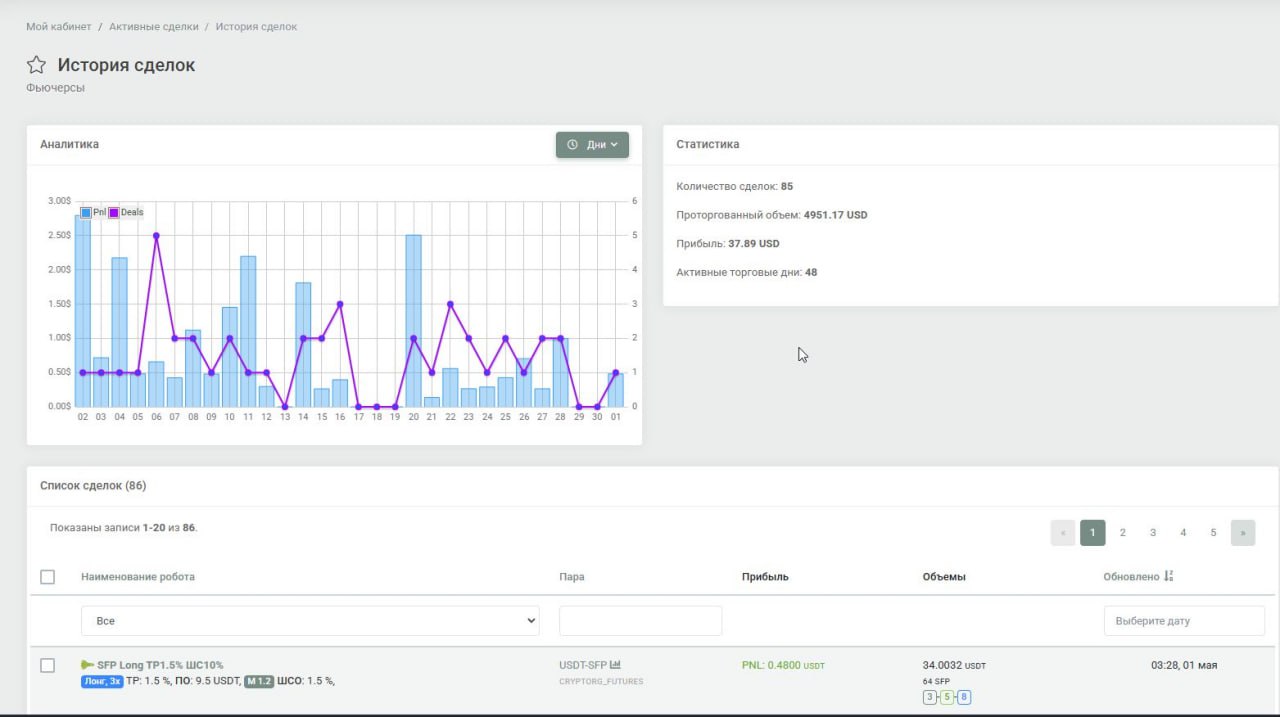Toggle the Pnl legend swatch in the chart
Screen dimensions: 1280x717
pyautogui.click(x=87, y=213)
